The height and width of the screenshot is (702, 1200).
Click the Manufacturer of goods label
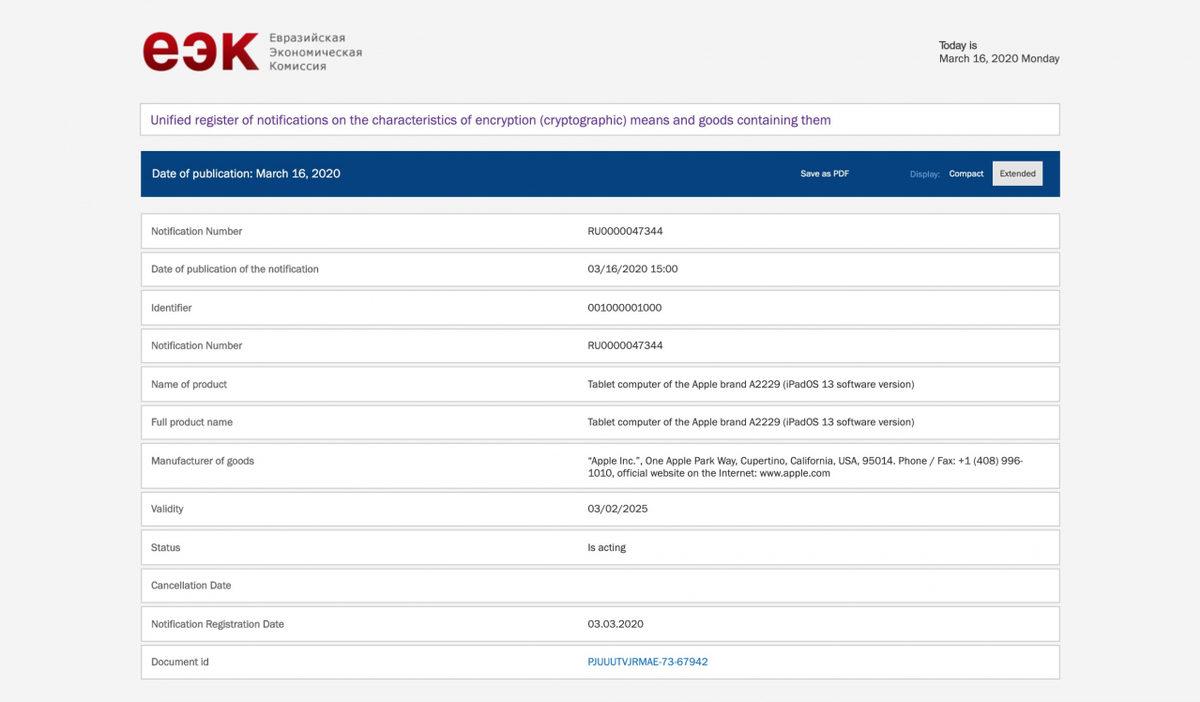[x=202, y=461]
